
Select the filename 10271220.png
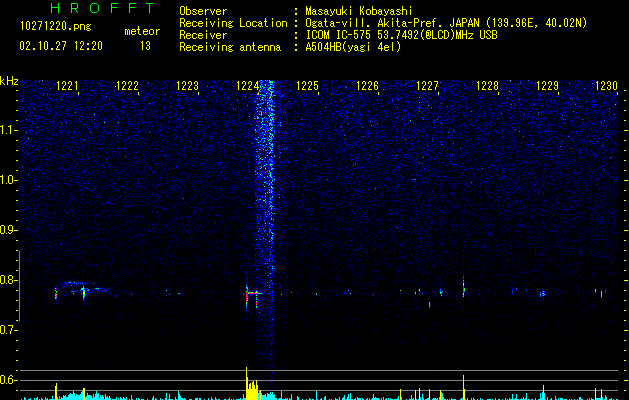[x=56, y=26]
